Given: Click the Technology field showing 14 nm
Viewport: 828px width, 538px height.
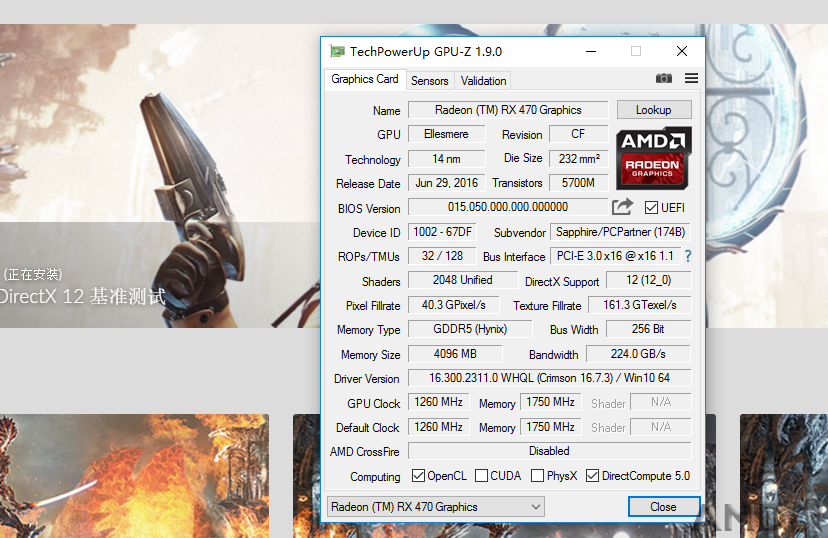Looking at the screenshot, I should [x=446, y=159].
